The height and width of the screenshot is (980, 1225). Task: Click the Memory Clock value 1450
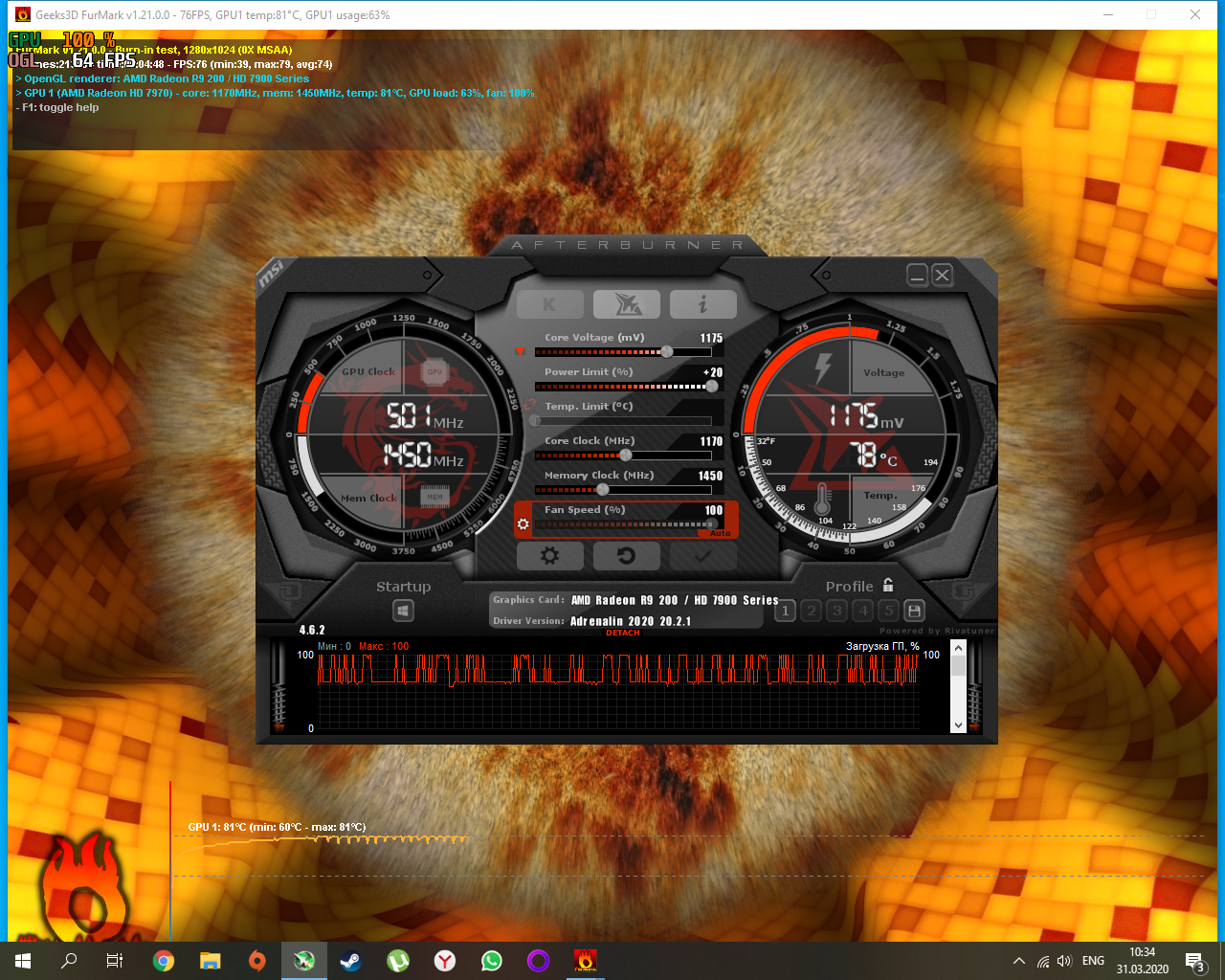click(x=710, y=476)
